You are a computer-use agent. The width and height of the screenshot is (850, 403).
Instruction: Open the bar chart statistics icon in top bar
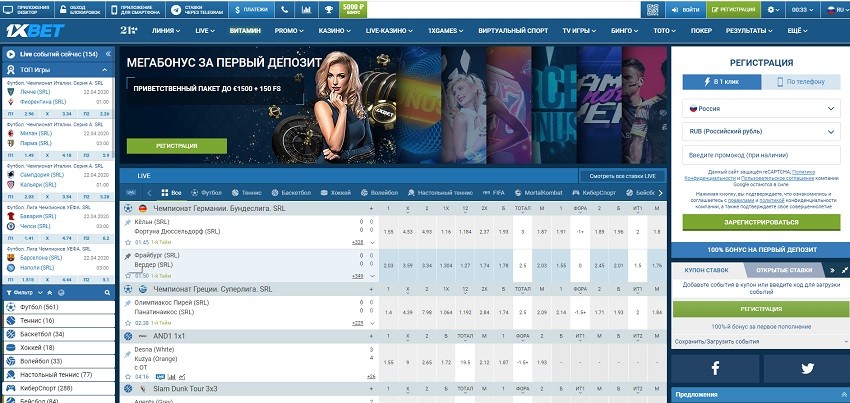(306, 9)
